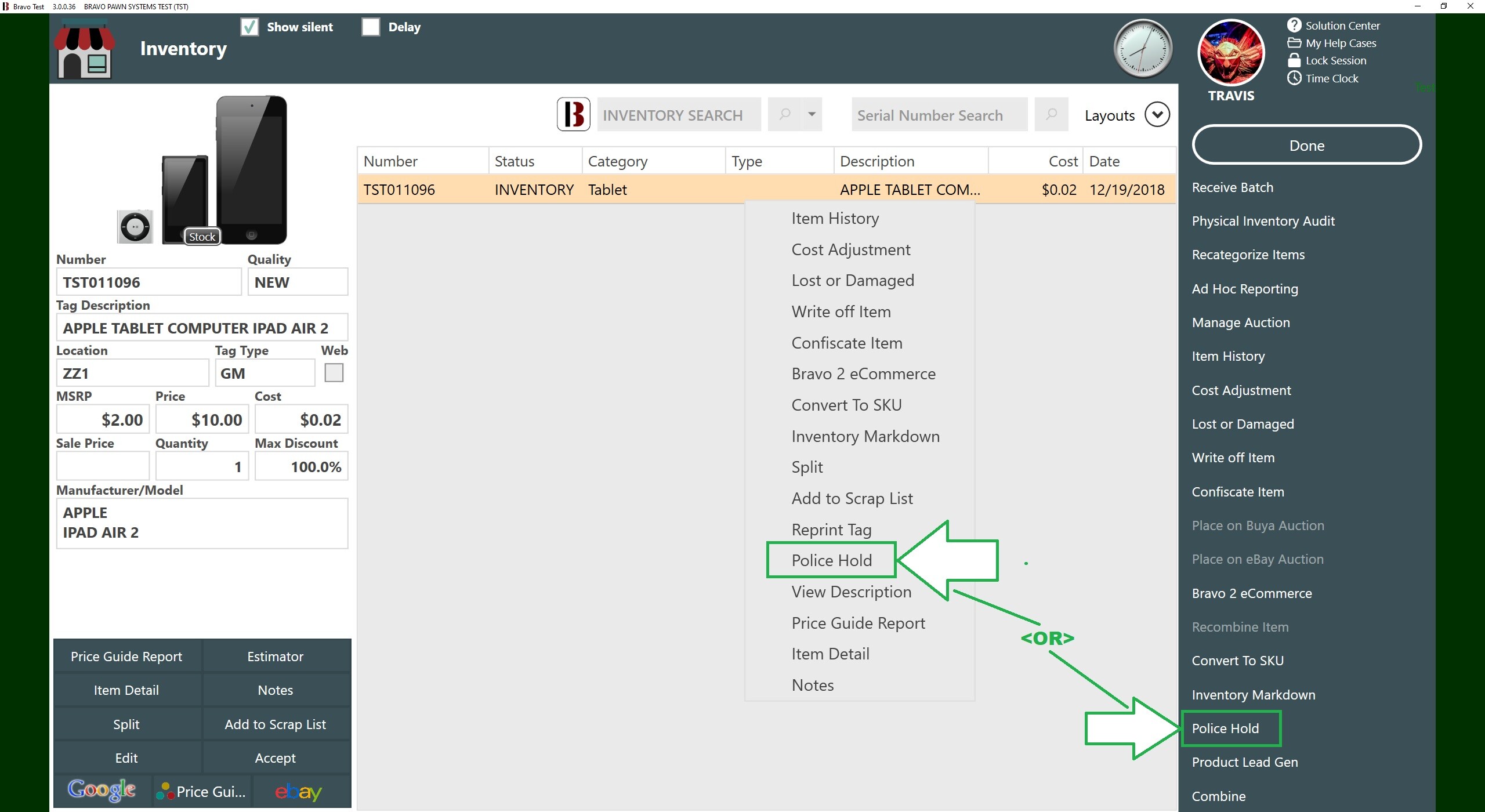Click the Notes button in bottom panel
This screenshot has width=1485, height=812.
tap(276, 690)
